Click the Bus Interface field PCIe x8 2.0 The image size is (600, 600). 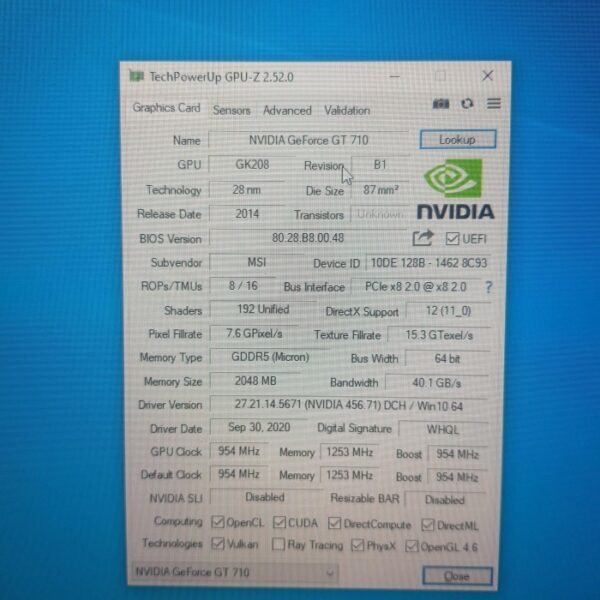416,287
